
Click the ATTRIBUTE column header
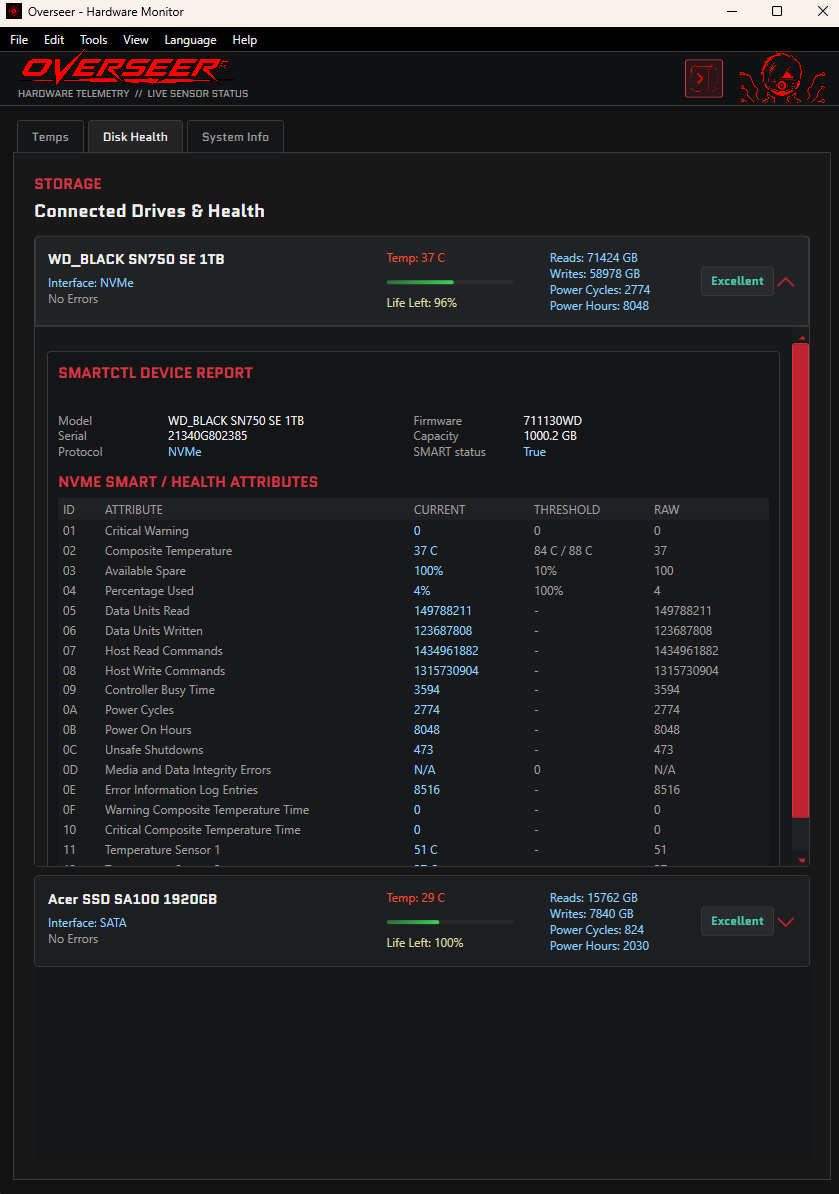pos(134,509)
